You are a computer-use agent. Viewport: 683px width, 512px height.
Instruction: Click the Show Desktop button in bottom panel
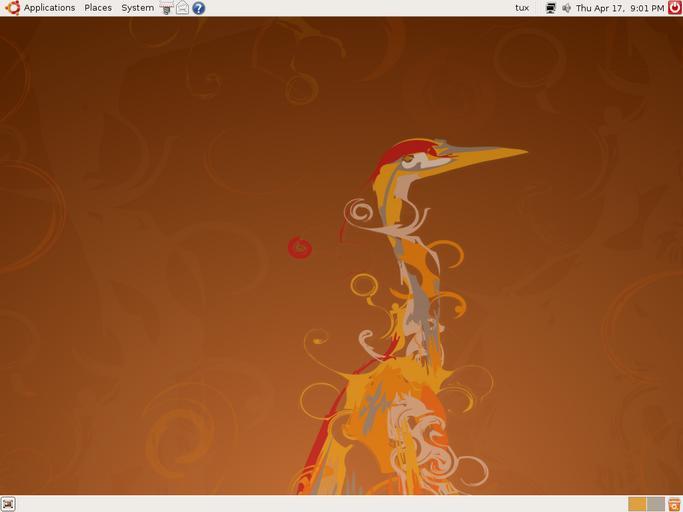coord(9,504)
